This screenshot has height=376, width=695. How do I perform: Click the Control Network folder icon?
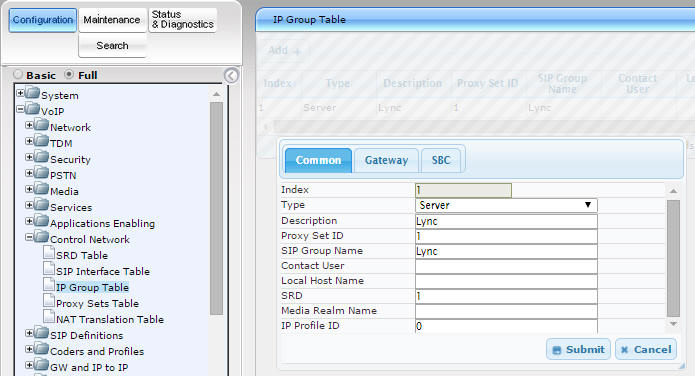(42, 237)
